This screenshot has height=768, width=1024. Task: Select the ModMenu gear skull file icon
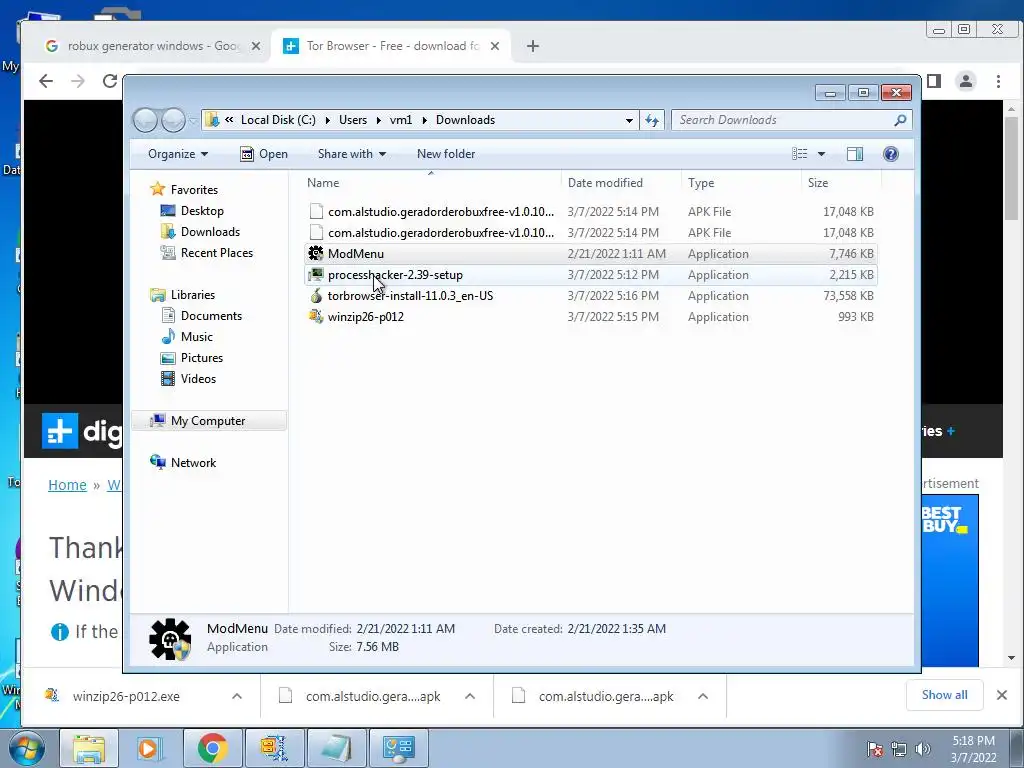point(316,253)
